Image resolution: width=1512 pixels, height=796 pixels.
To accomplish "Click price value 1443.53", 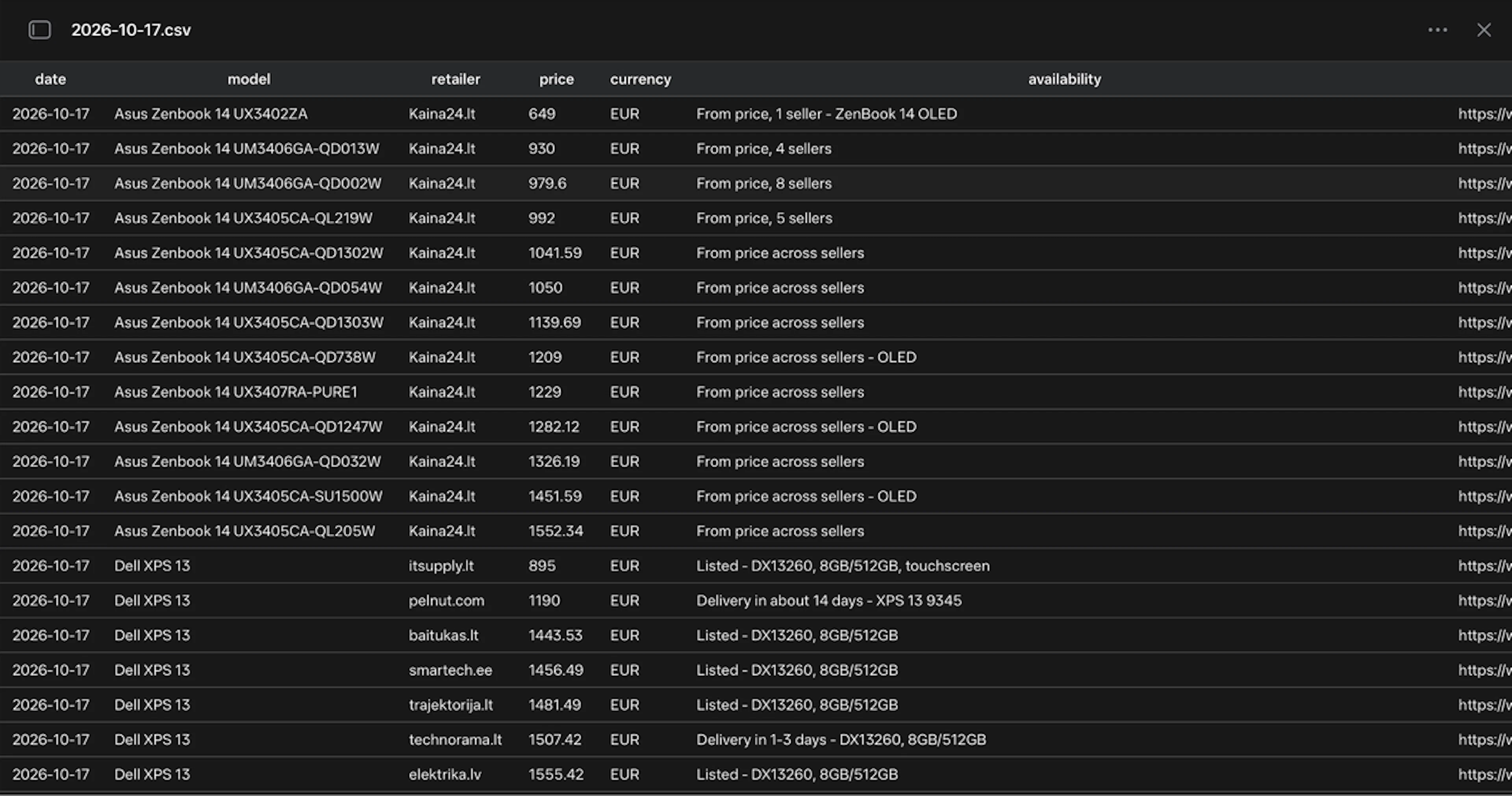I will click(x=555, y=635).
